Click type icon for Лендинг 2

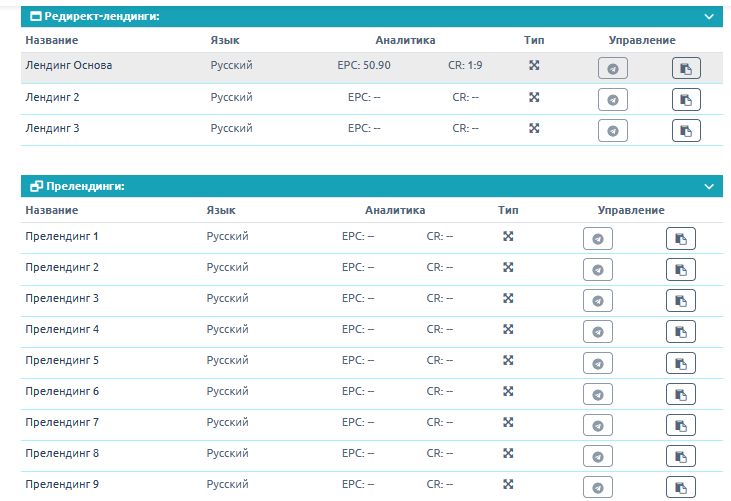[x=534, y=97]
